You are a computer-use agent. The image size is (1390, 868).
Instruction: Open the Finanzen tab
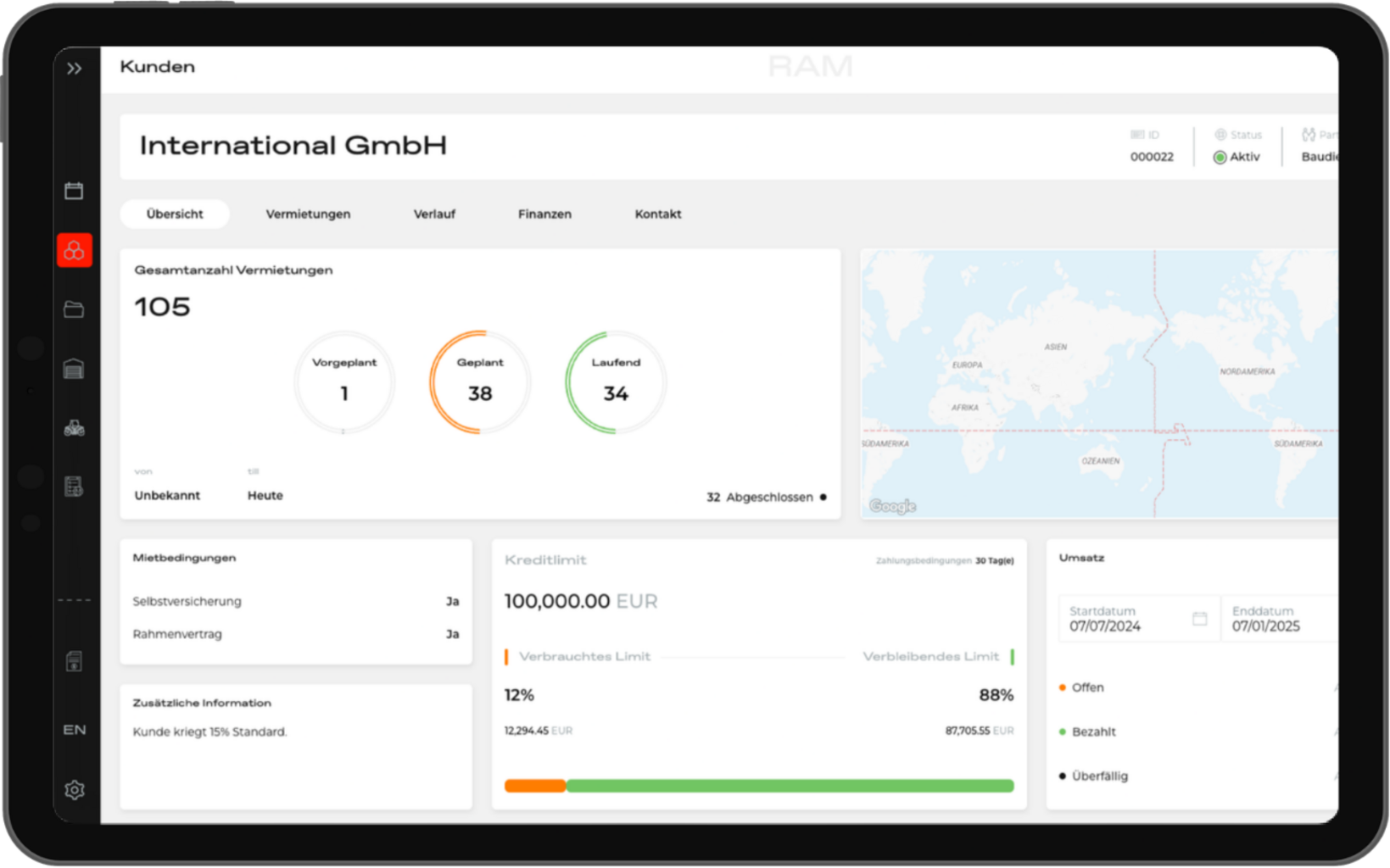pyautogui.click(x=544, y=214)
